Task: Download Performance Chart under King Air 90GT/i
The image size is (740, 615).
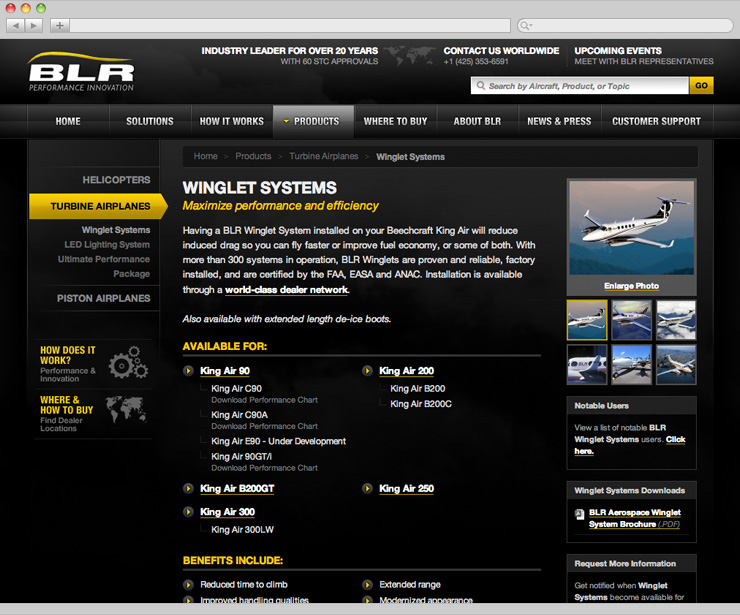Action: pos(264,468)
